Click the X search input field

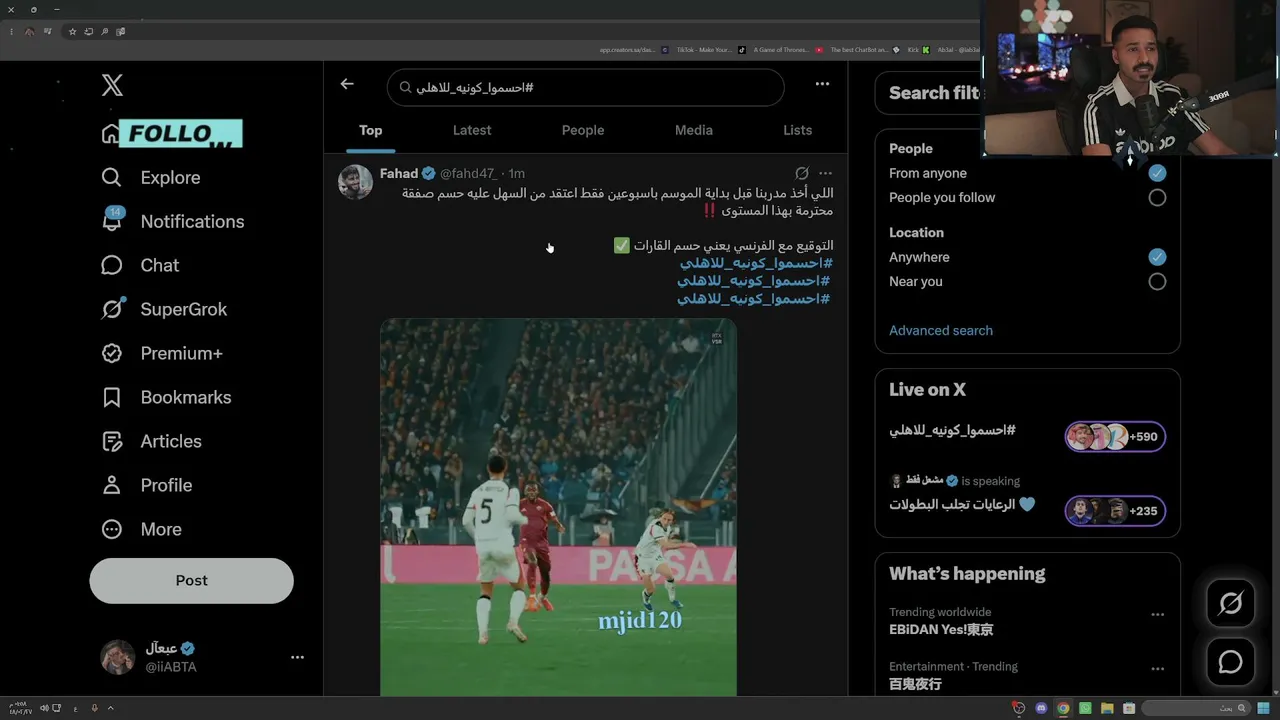tap(585, 87)
